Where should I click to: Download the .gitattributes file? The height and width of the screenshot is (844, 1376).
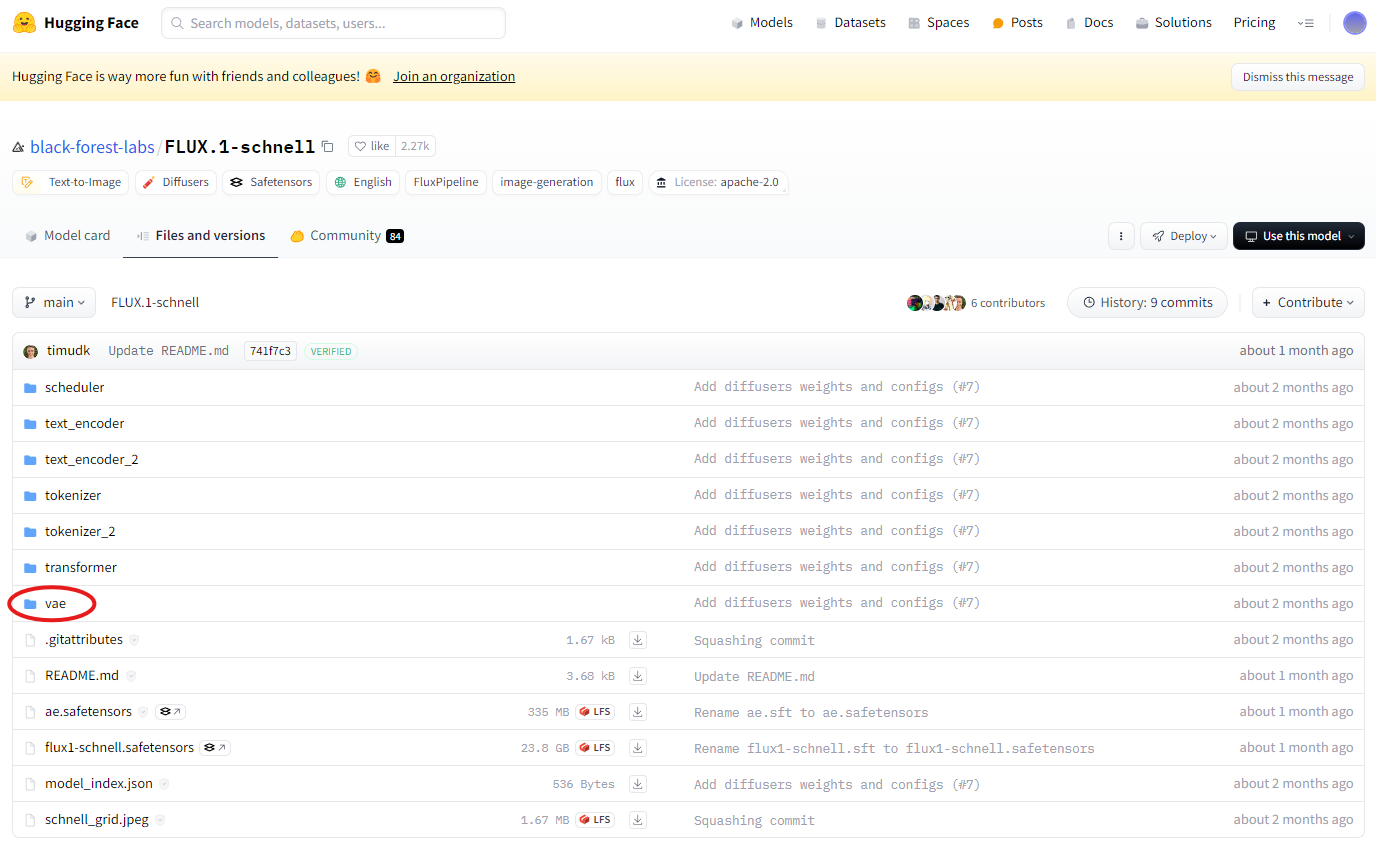click(638, 640)
